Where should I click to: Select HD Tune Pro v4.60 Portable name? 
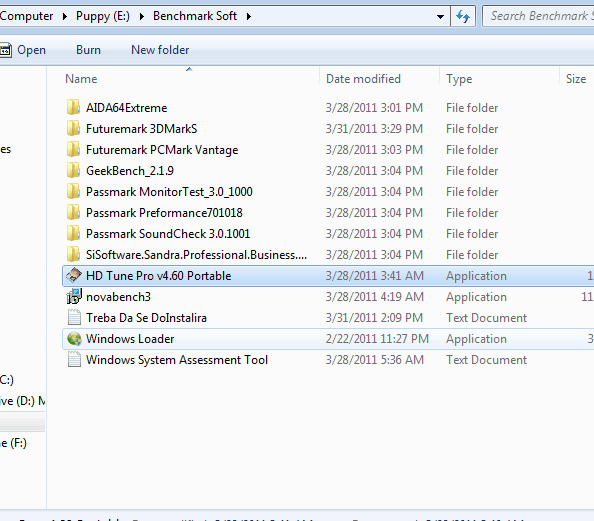pos(158,275)
